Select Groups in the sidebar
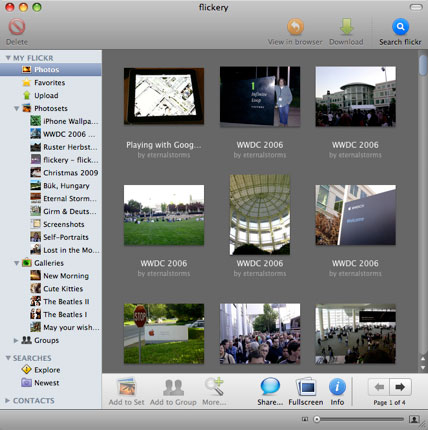 pyautogui.click(x=51, y=341)
